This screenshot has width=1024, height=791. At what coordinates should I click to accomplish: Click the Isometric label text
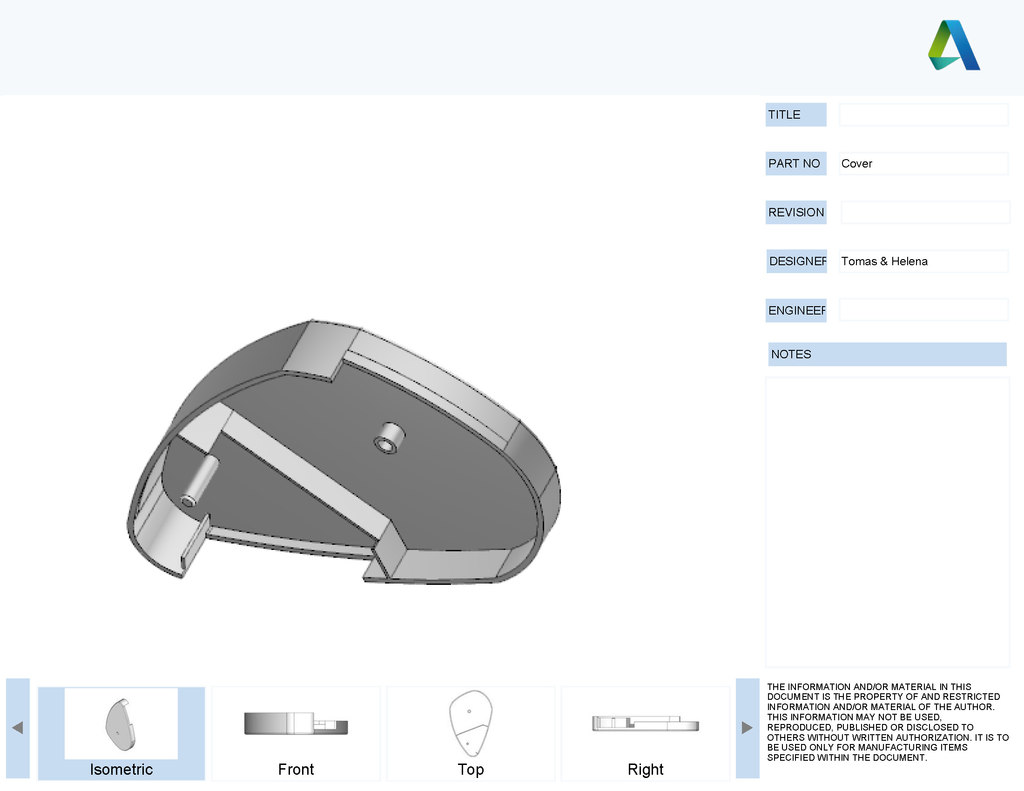121,770
